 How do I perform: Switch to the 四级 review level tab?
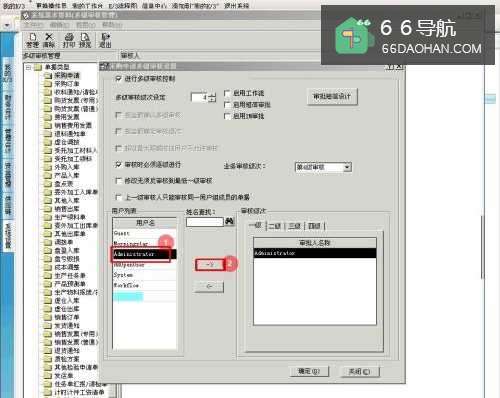pyautogui.click(x=314, y=226)
